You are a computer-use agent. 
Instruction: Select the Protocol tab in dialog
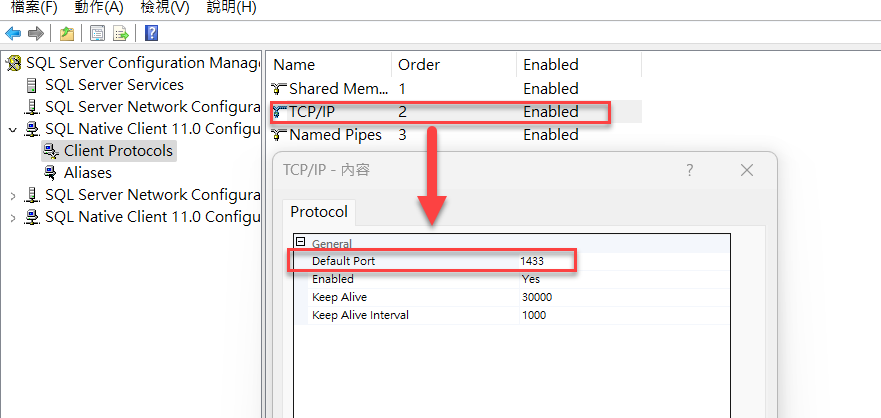coord(319,212)
